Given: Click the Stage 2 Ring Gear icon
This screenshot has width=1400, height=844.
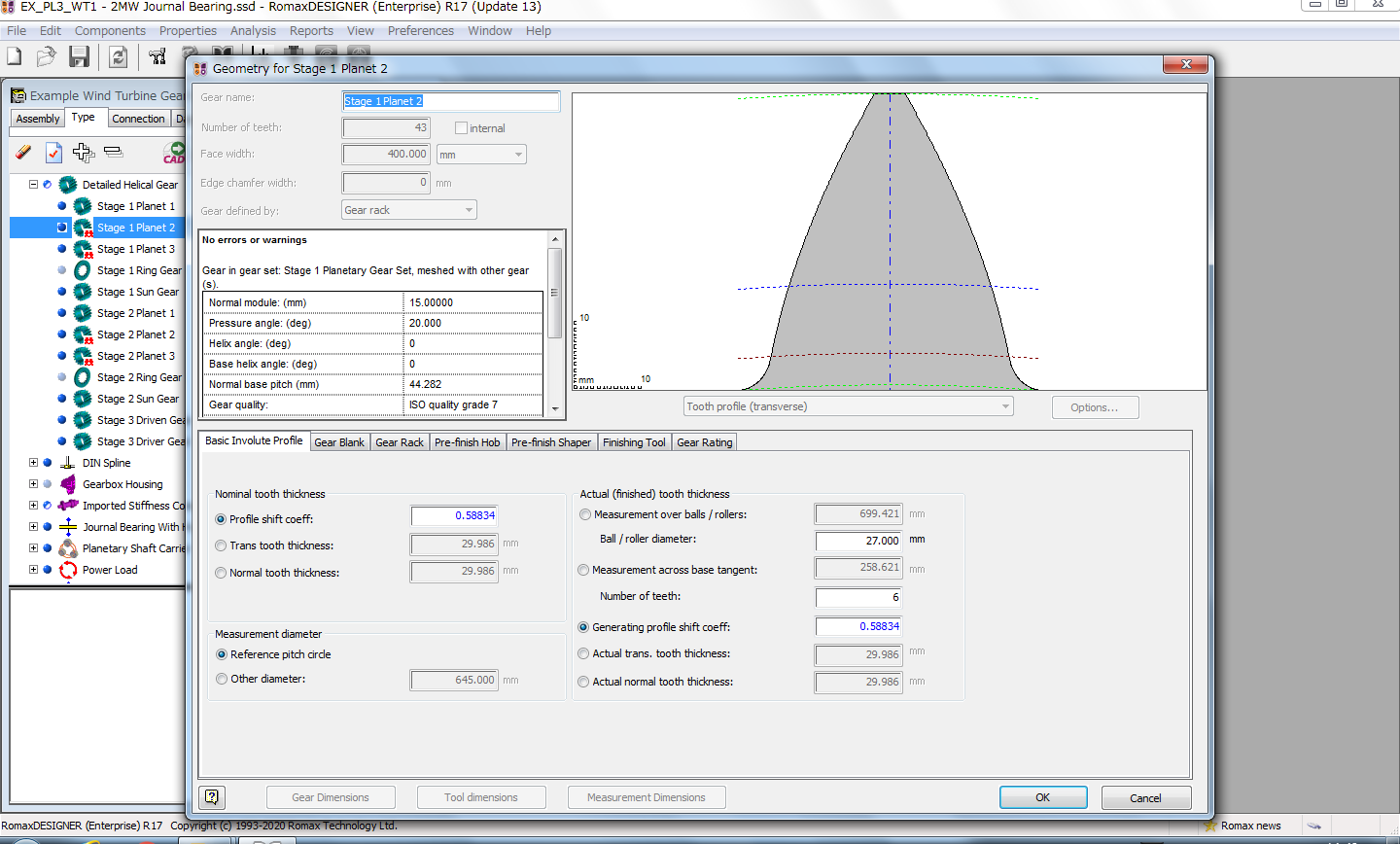Looking at the screenshot, I should pyautogui.click(x=83, y=377).
